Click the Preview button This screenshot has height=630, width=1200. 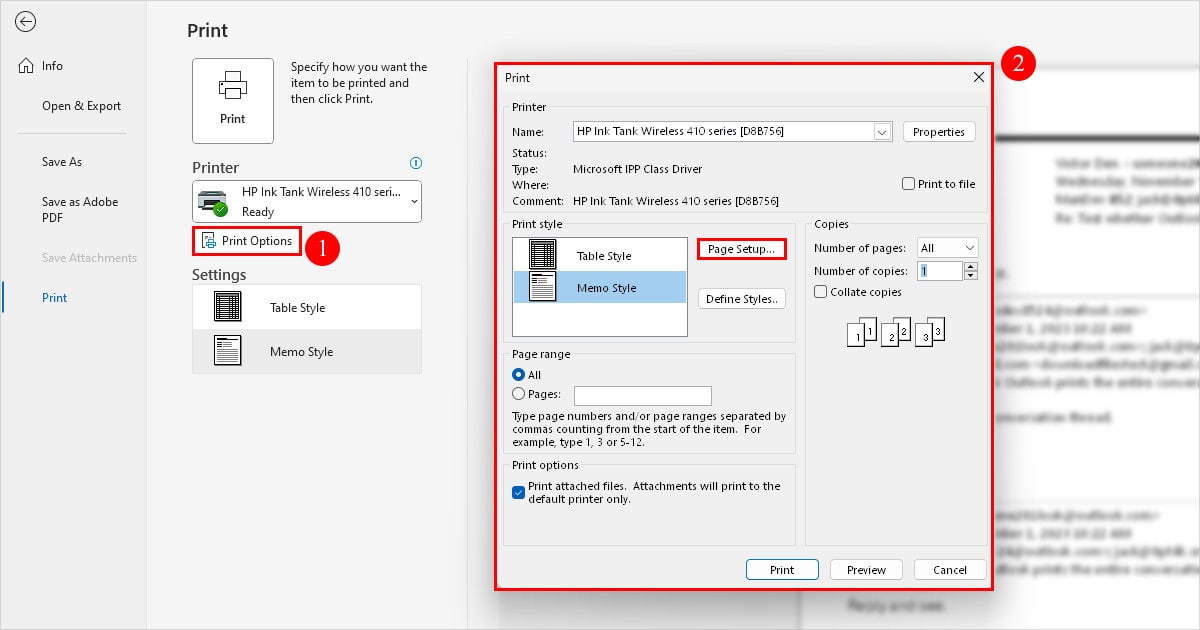pyautogui.click(x=866, y=570)
